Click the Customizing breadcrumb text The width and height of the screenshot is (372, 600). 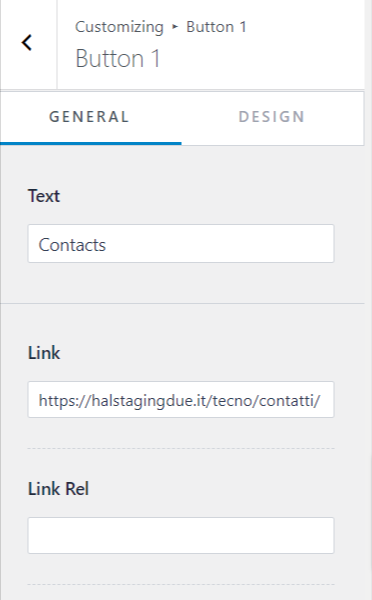(x=119, y=27)
